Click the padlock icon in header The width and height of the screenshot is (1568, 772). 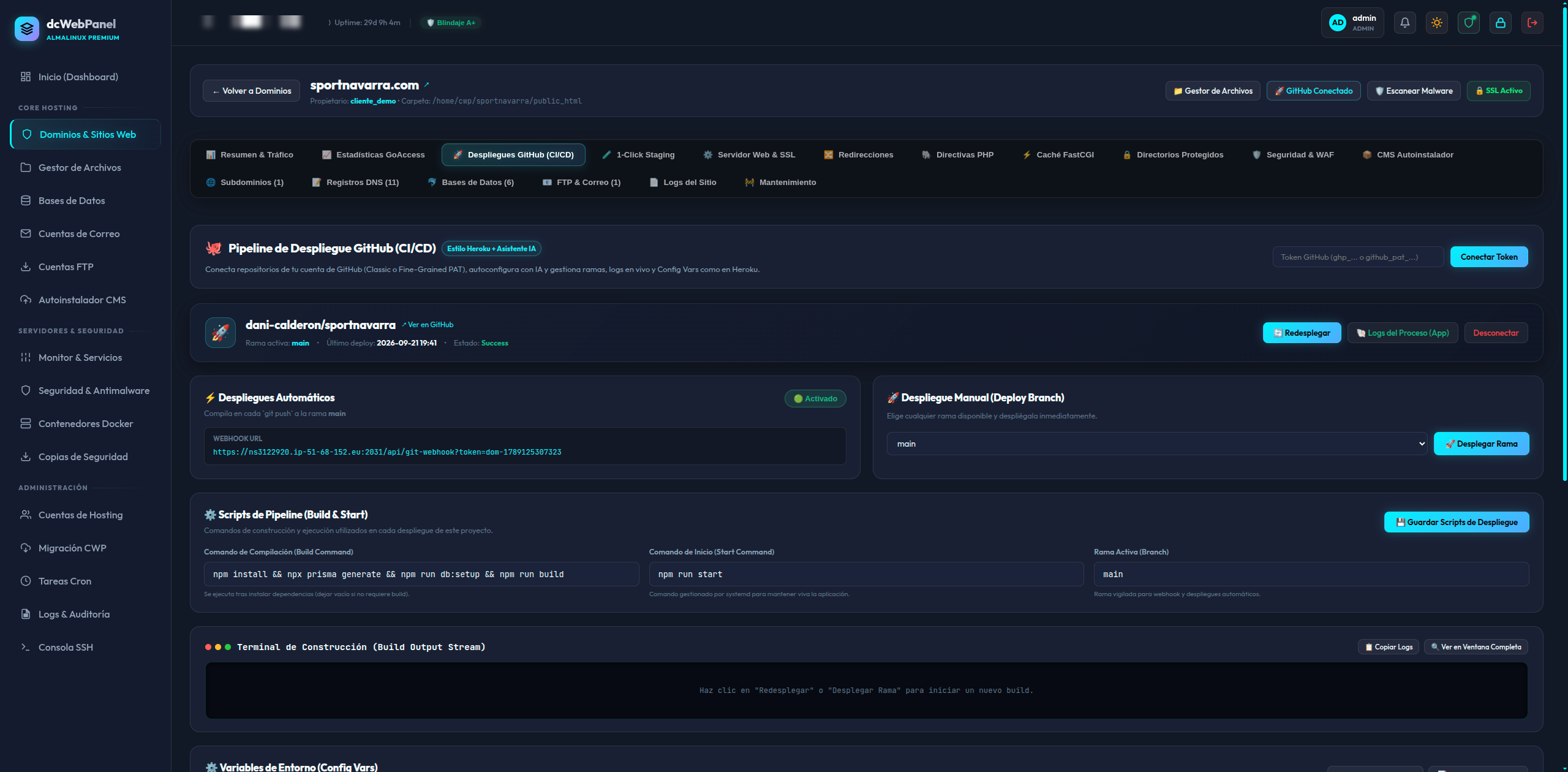coord(1500,23)
